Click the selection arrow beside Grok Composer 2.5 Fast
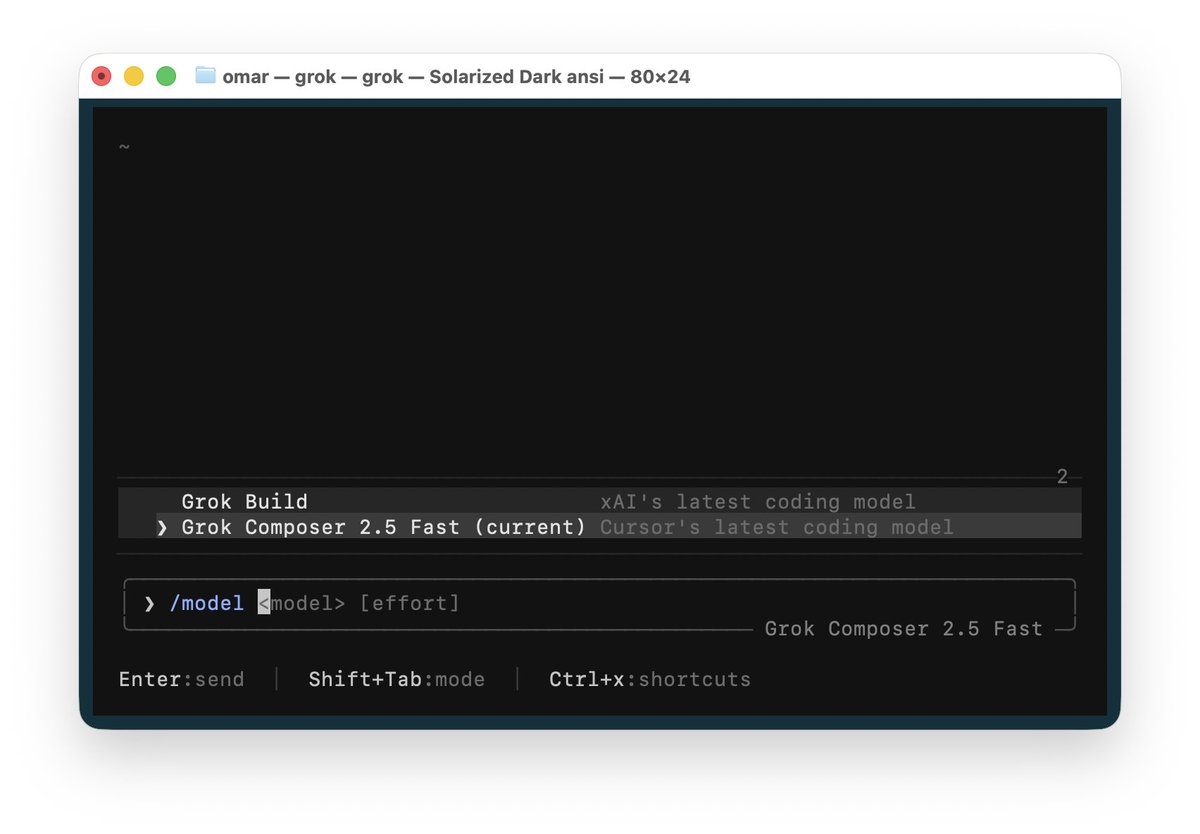 tap(162, 527)
